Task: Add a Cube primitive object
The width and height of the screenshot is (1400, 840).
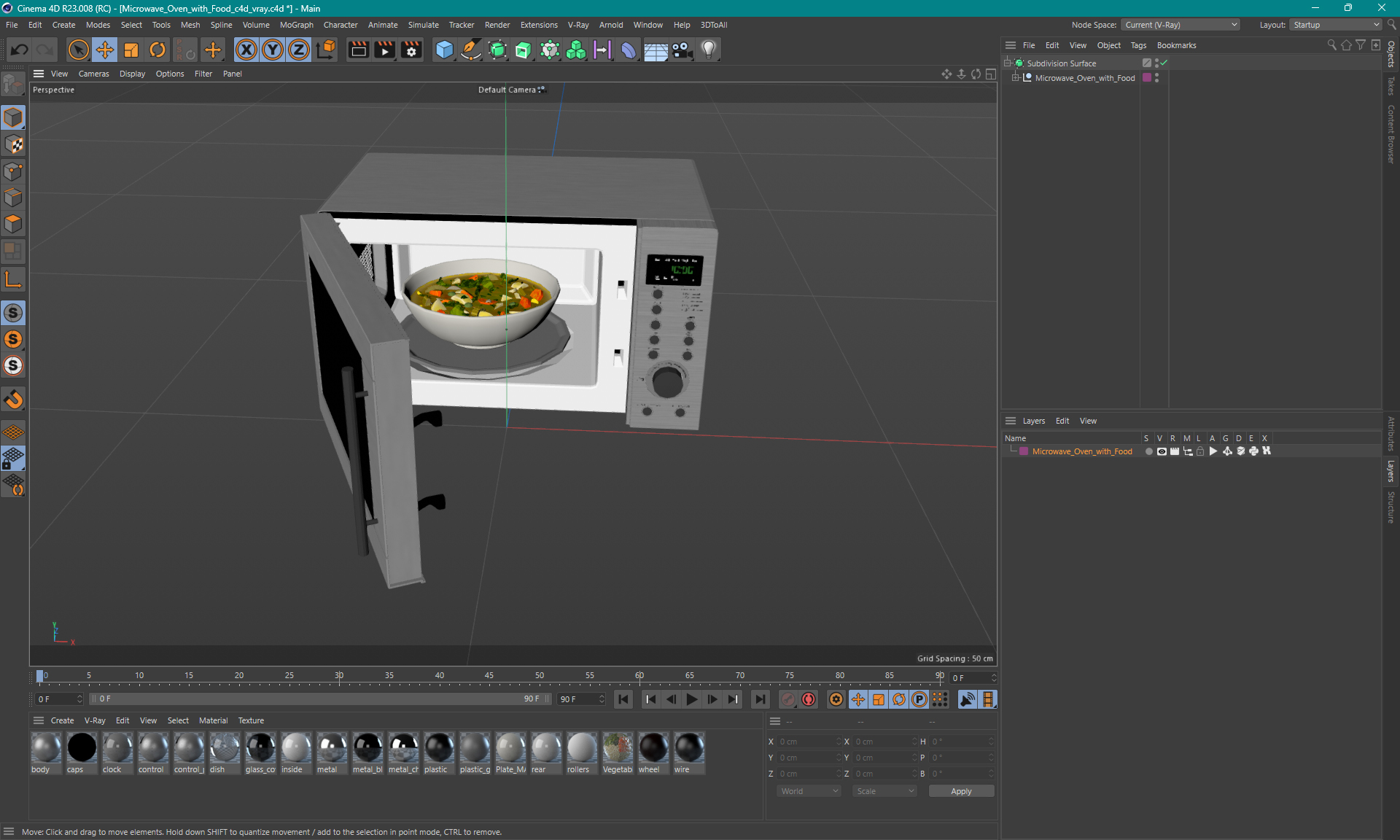Action: pos(444,50)
